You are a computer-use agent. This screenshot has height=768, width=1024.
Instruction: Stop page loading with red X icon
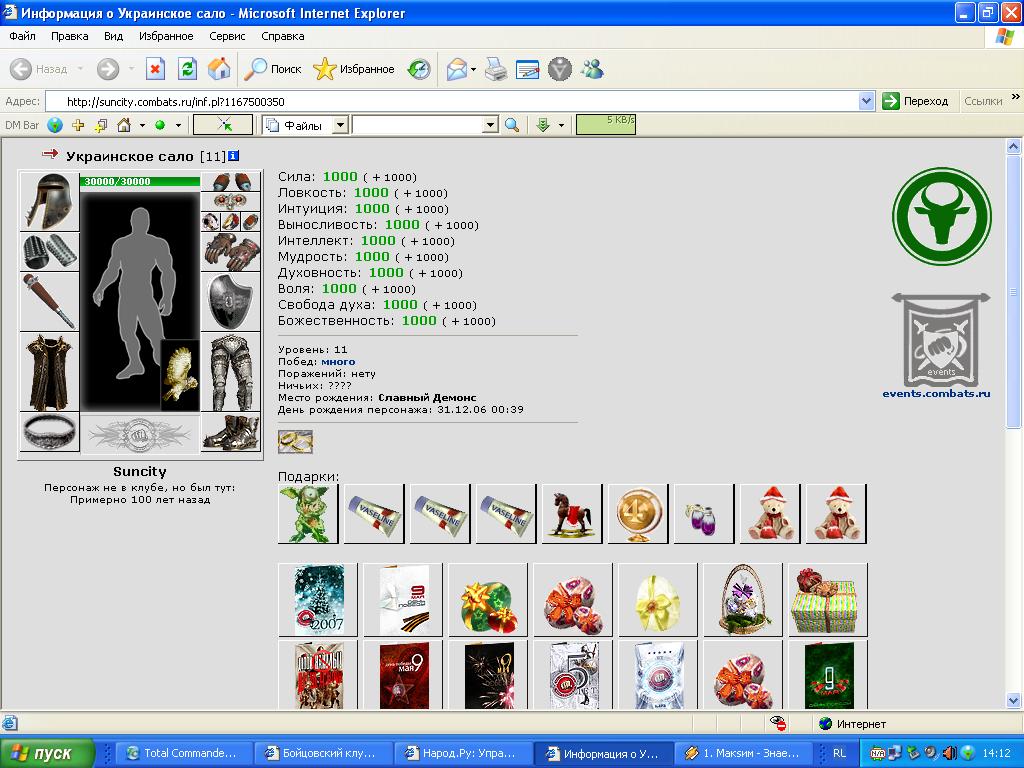click(155, 69)
